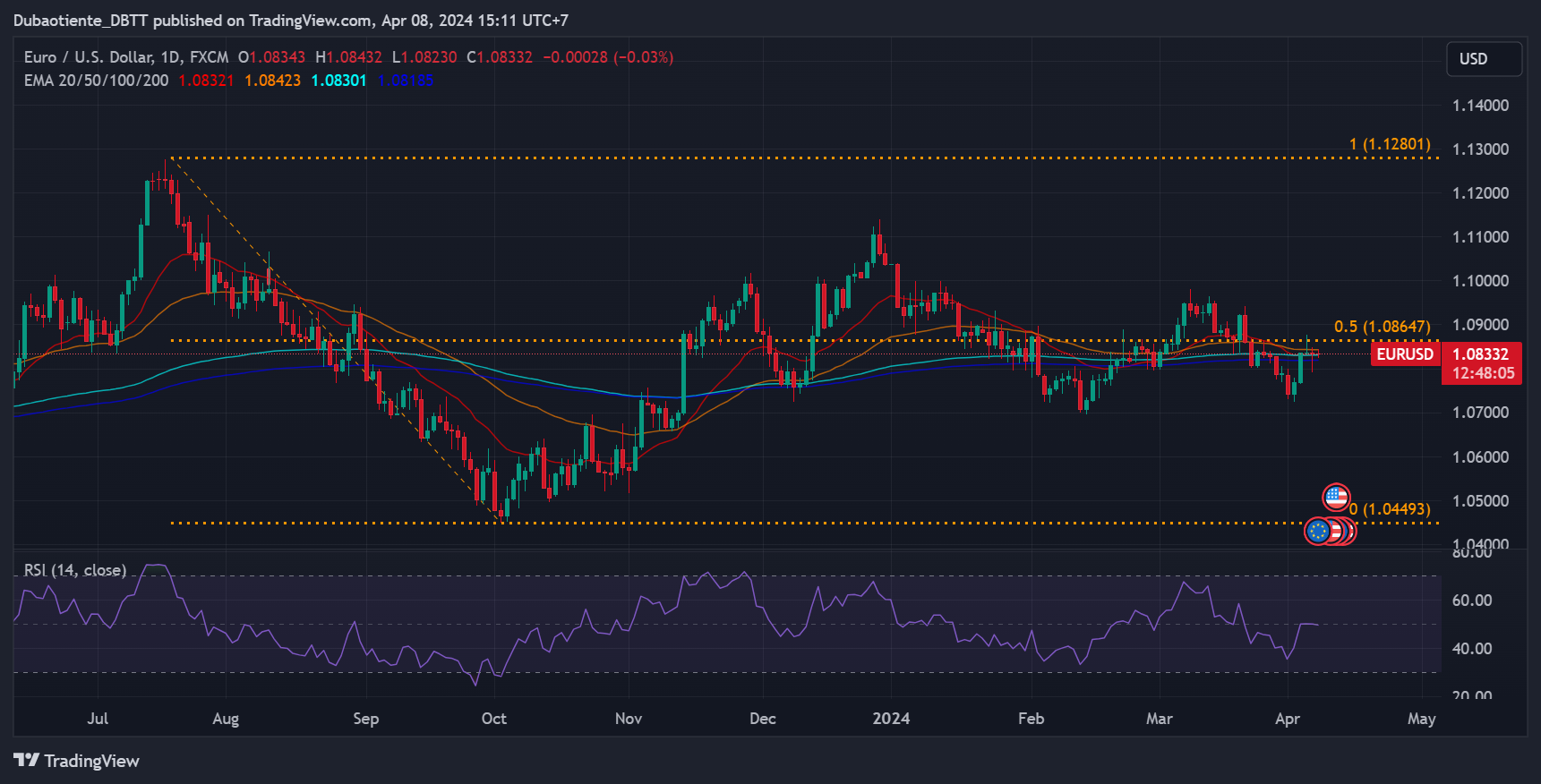Screen dimensions: 1541x784
Task: Select the Fibonacci 0.5 (1.08647) label
Action: pos(1382,327)
